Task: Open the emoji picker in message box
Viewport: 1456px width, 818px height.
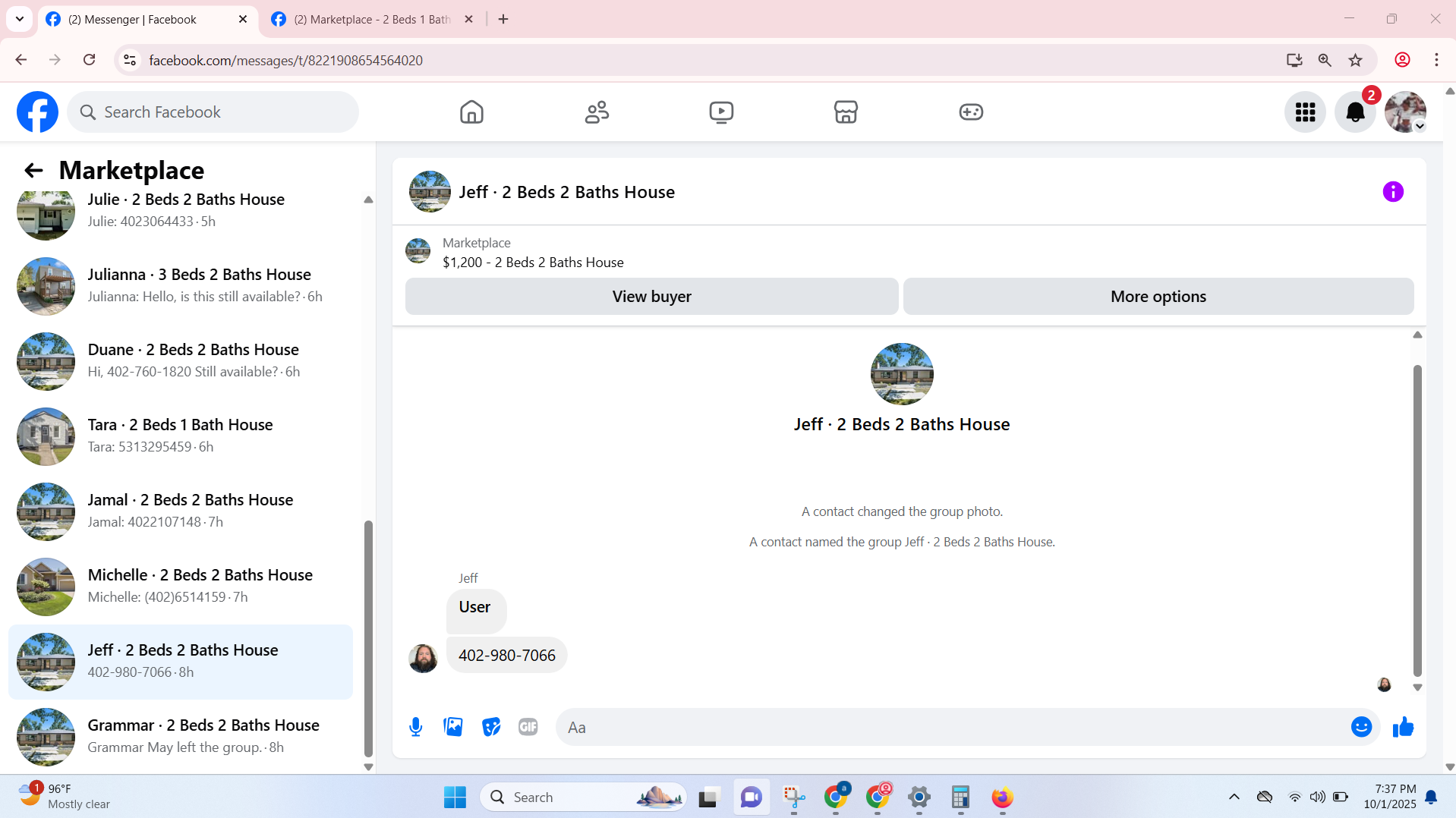Action: tap(1361, 727)
